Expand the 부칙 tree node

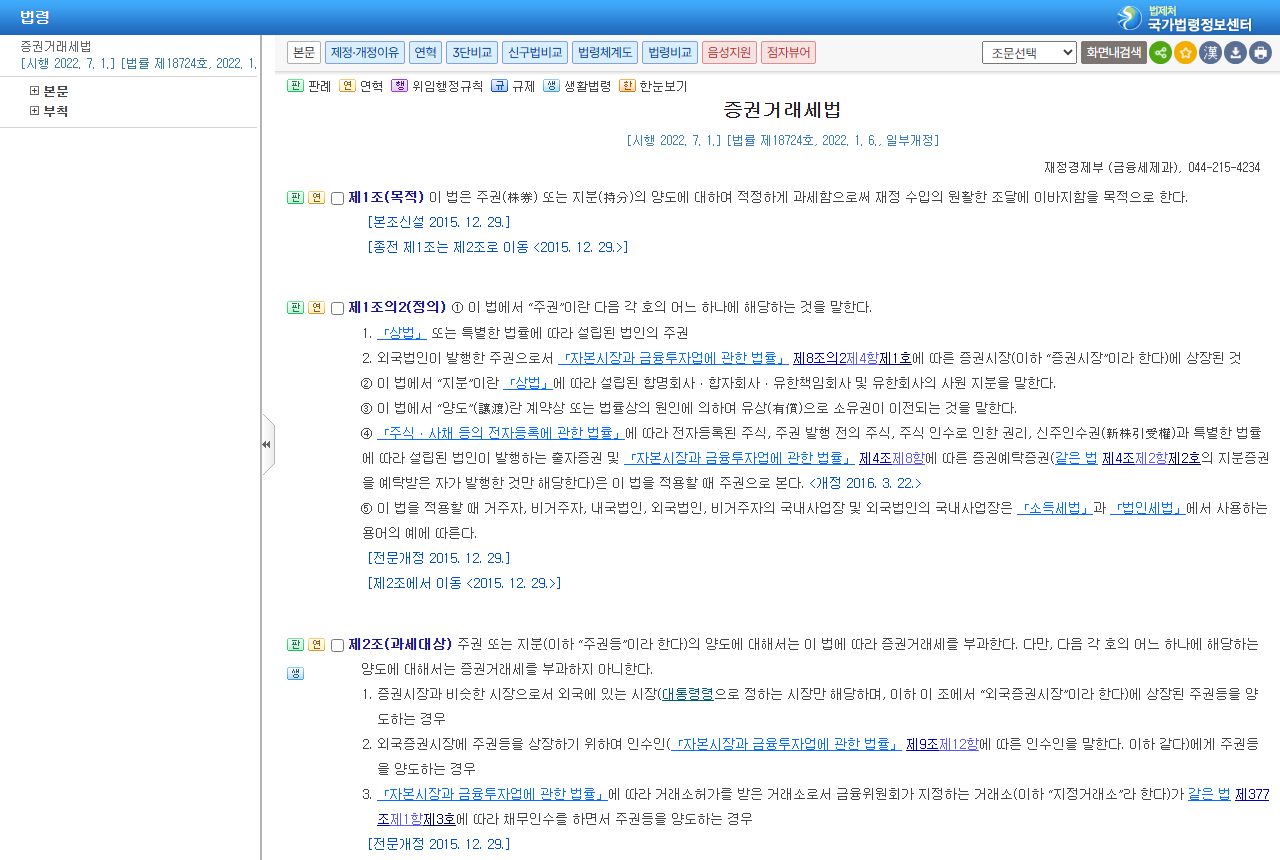click(x=35, y=111)
